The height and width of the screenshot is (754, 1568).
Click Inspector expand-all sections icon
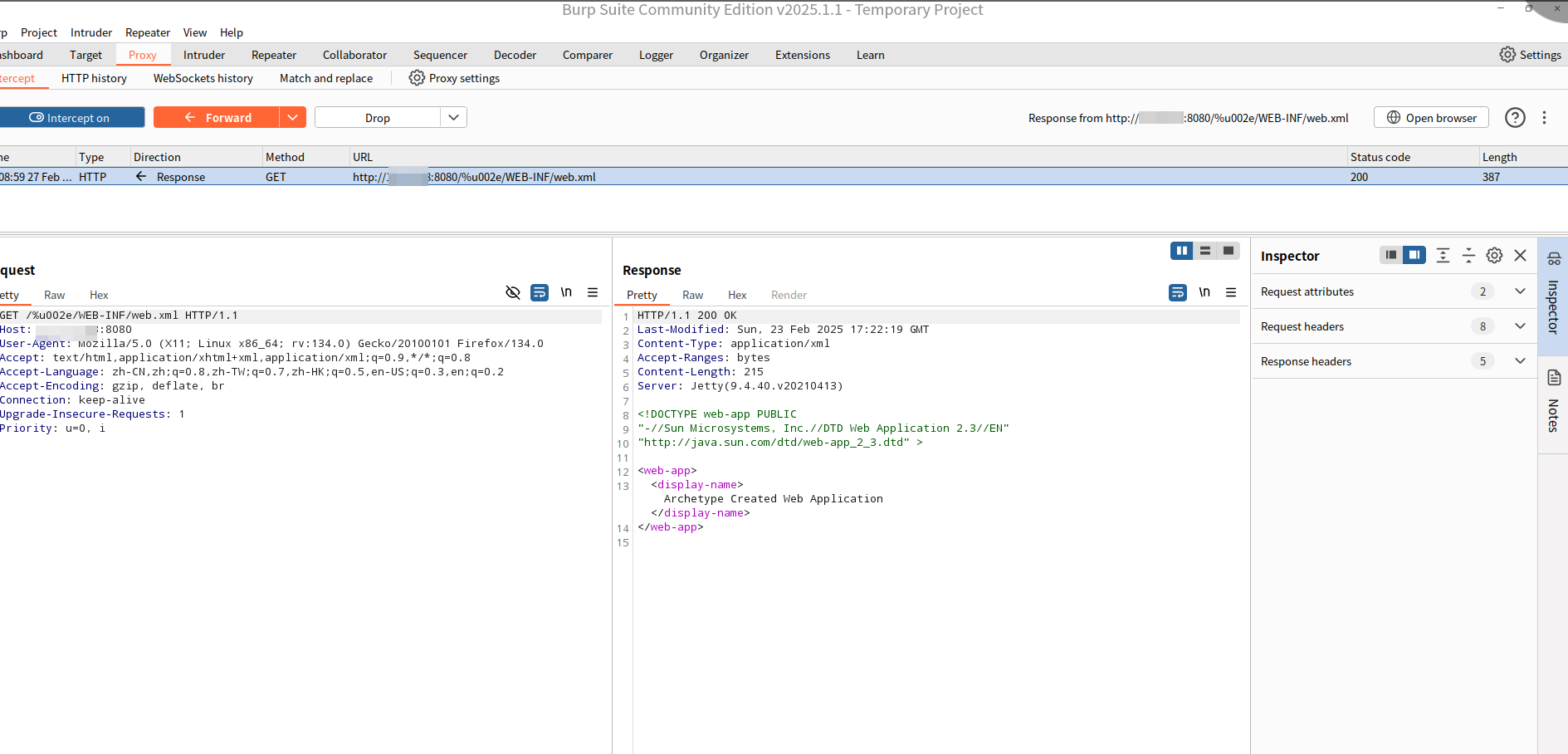(x=1443, y=256)
